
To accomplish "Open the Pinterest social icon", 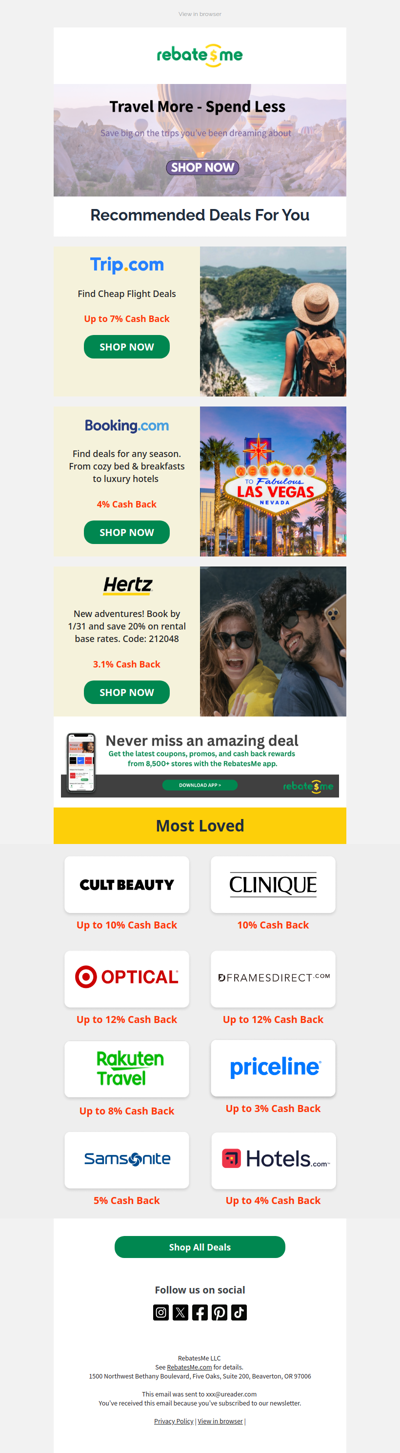I will point(219,1312).
